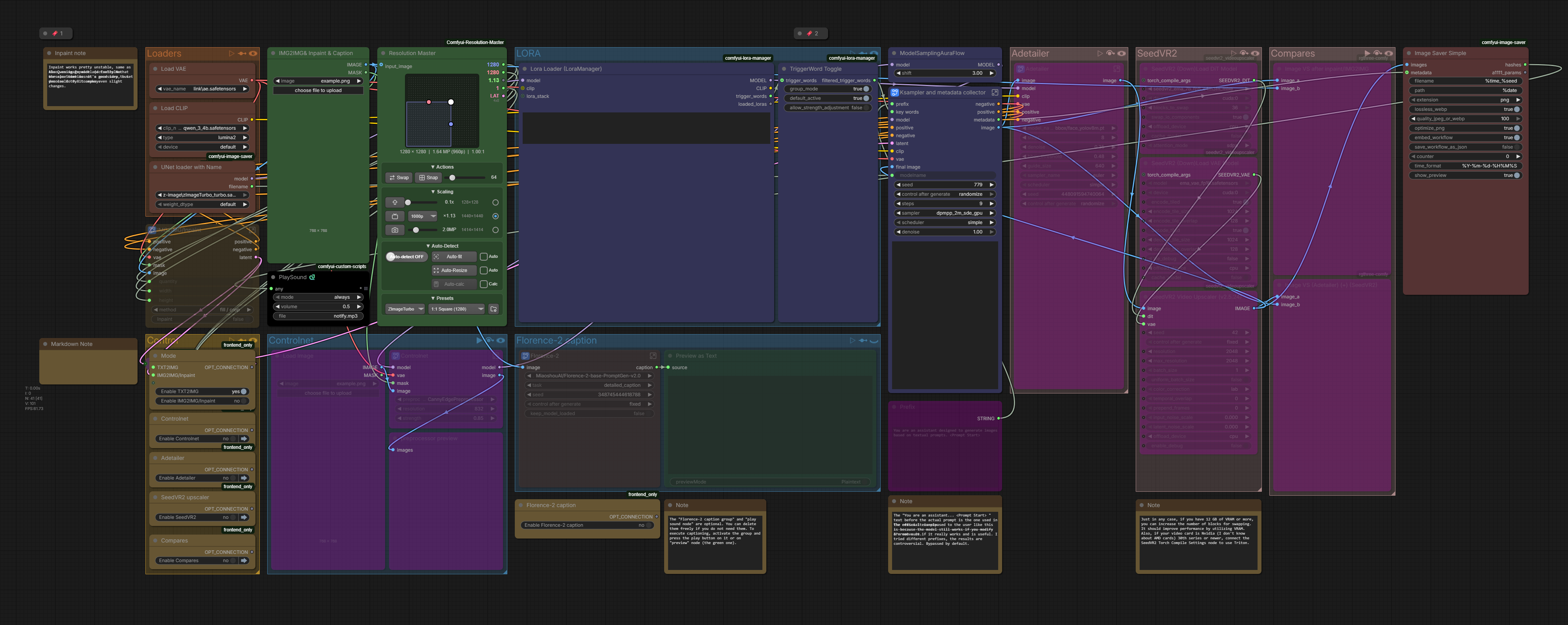The height and width of the screenshot is (625, 1568).
Task: Adjust the snap value slider showing 64
Action: tap(465, 178)
